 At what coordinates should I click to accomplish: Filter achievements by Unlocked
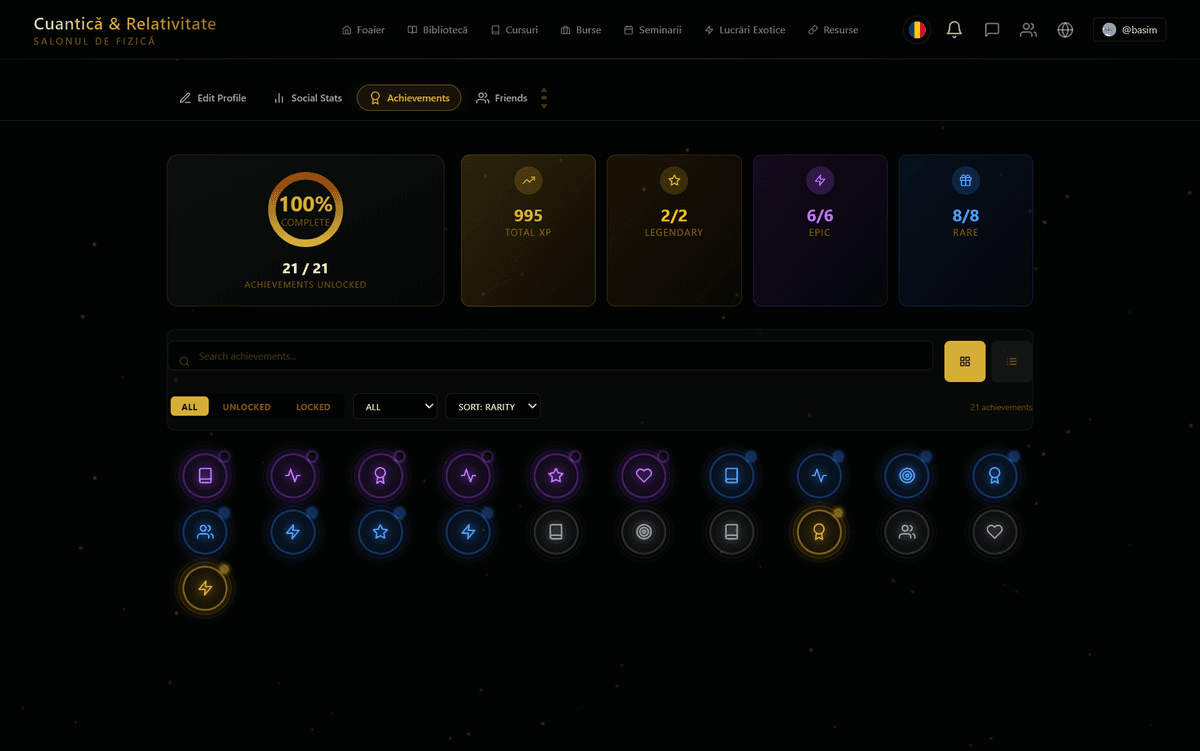246,407
